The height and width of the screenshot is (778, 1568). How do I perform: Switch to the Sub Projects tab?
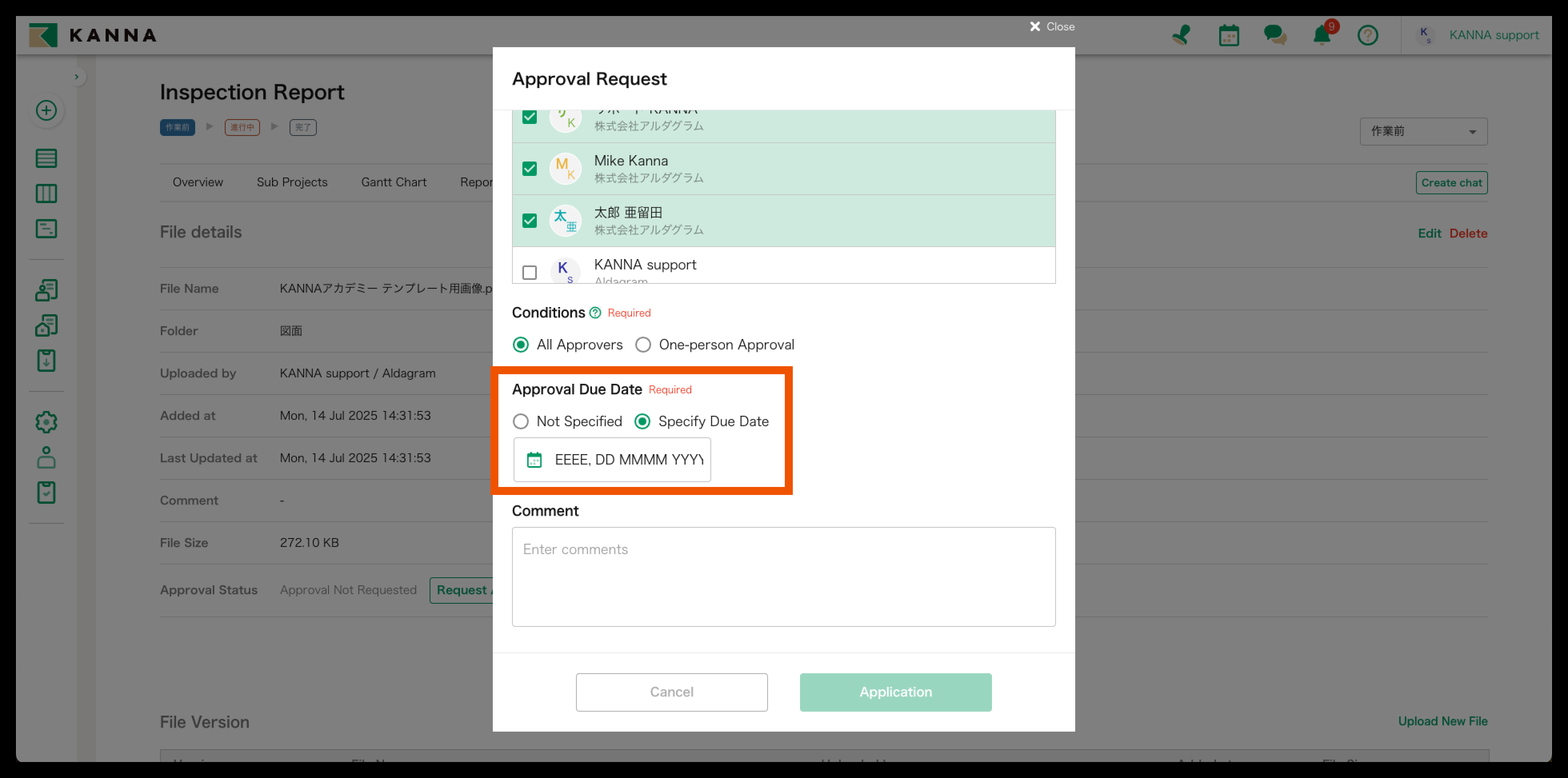292,182
